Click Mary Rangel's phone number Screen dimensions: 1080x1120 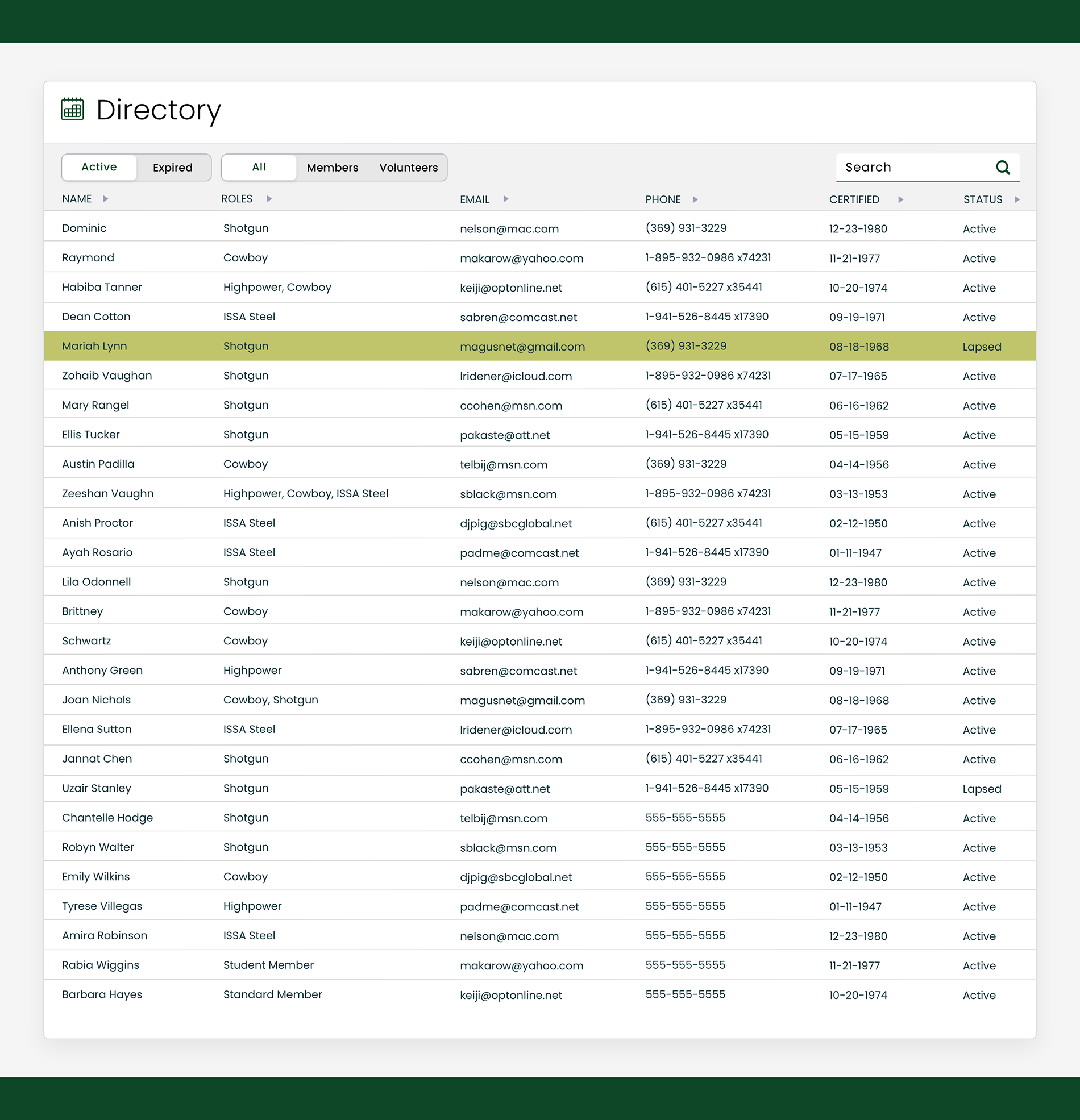(704, 405)
